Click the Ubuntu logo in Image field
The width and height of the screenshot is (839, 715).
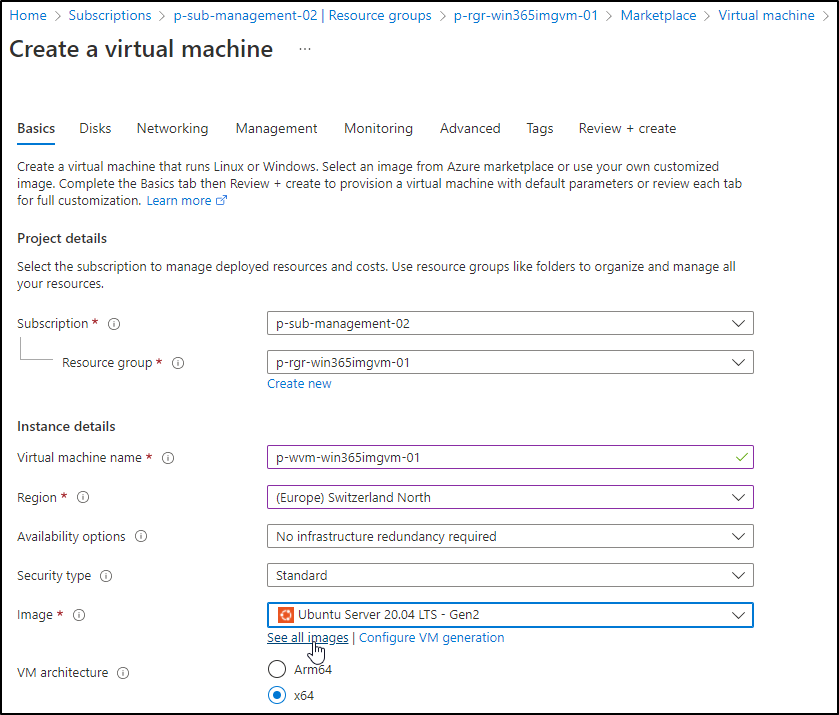click(x=286, y=615)
